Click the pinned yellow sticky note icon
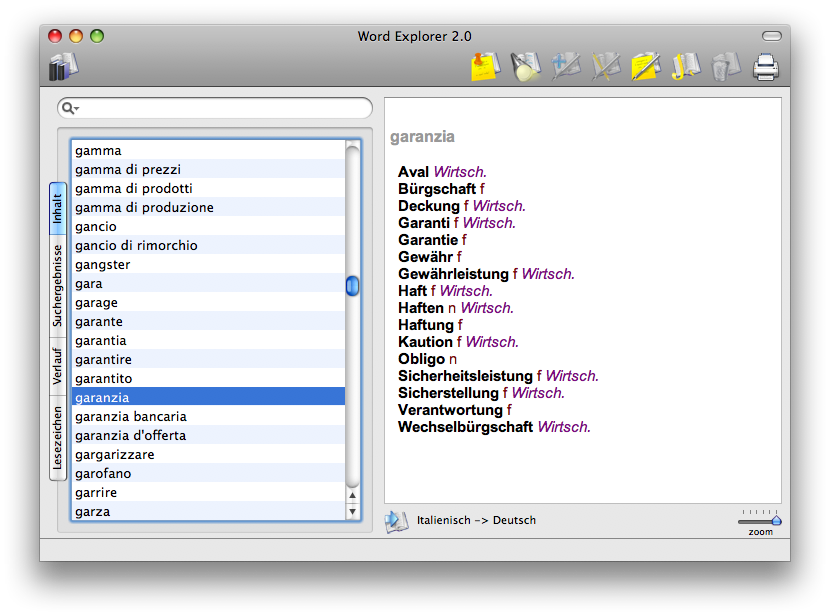 click(484, 67)
